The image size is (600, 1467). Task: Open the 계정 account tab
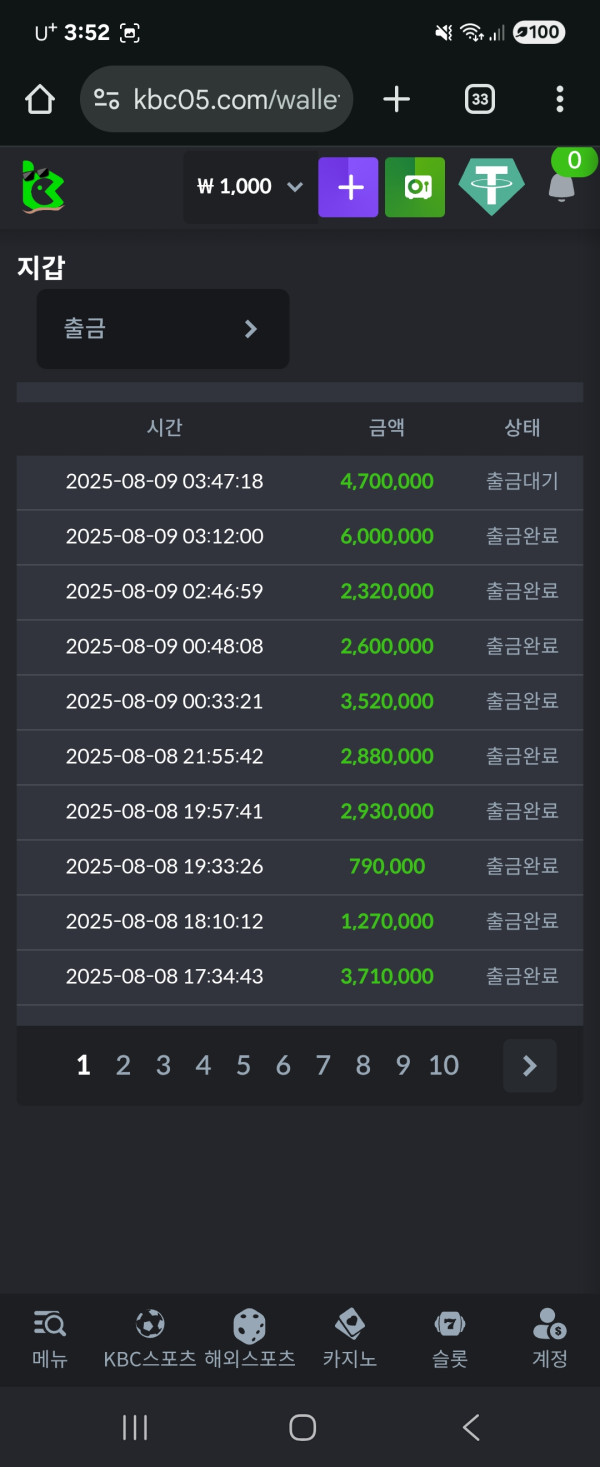(550, 1339)
